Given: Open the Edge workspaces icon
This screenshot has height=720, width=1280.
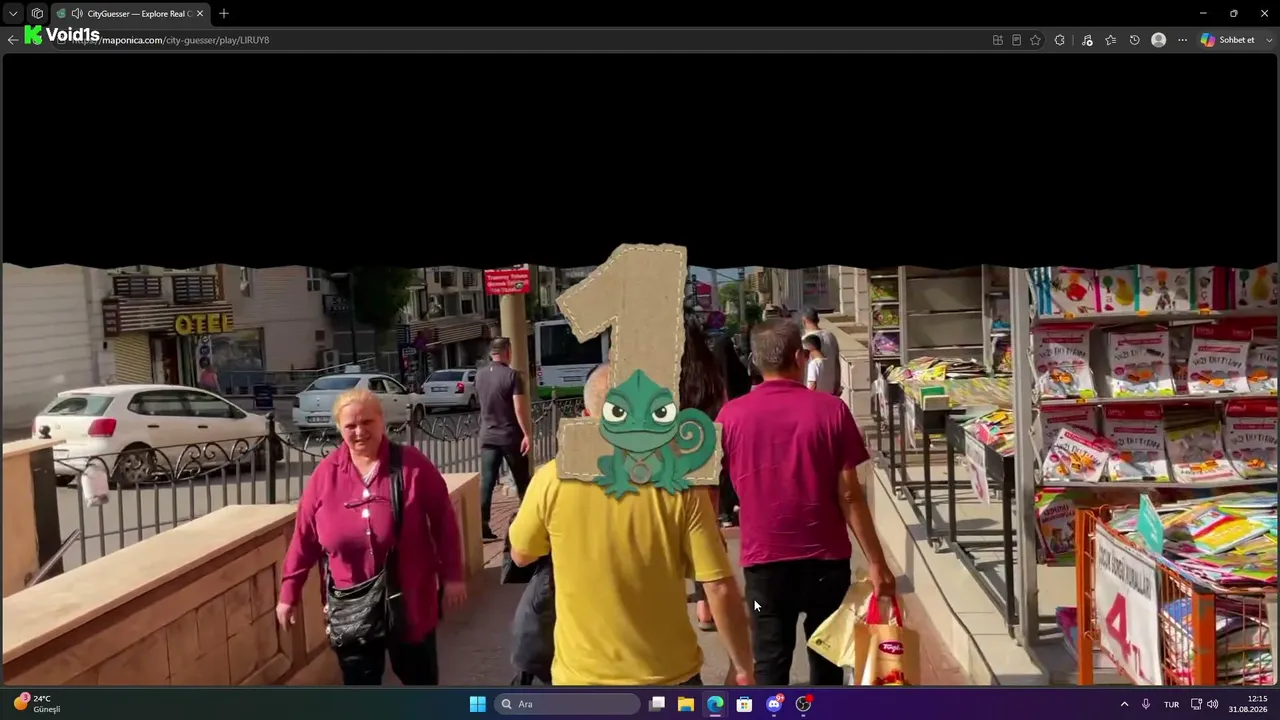Looking at the screenshot, I should [x=37, y=13].
